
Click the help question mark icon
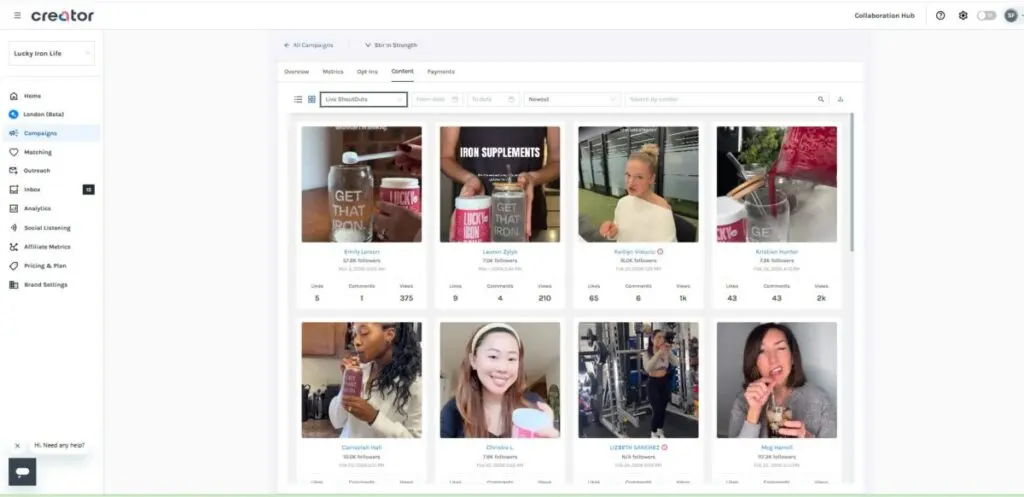940,16
